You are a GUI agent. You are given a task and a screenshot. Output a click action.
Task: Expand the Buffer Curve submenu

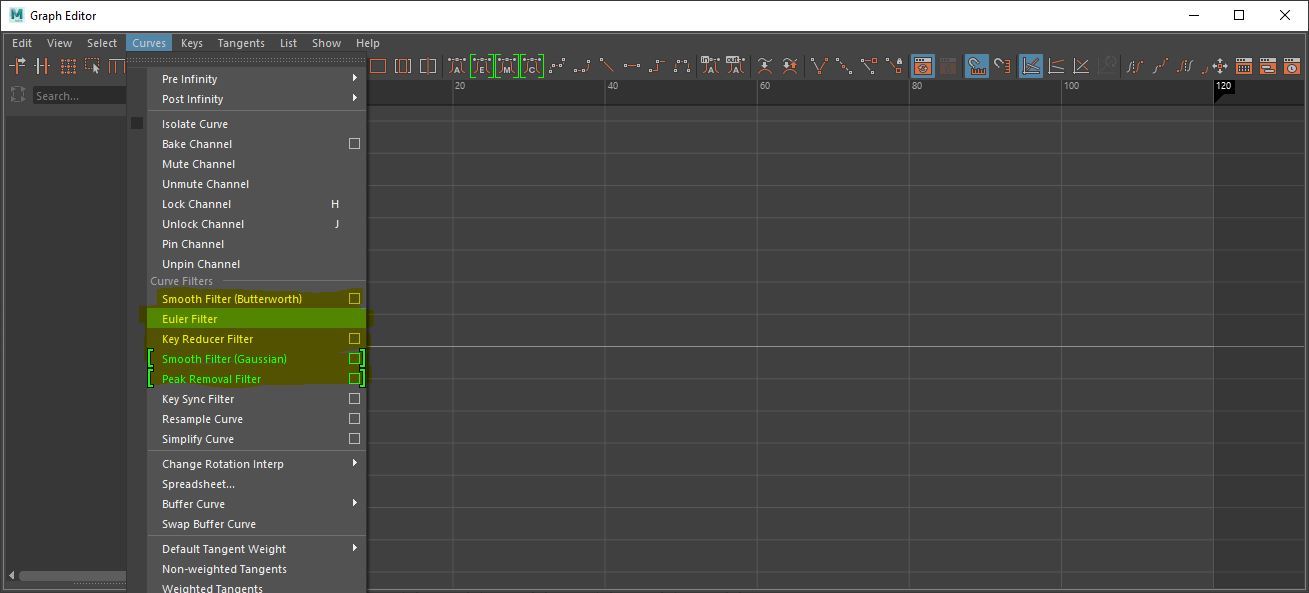click(256, 504)
